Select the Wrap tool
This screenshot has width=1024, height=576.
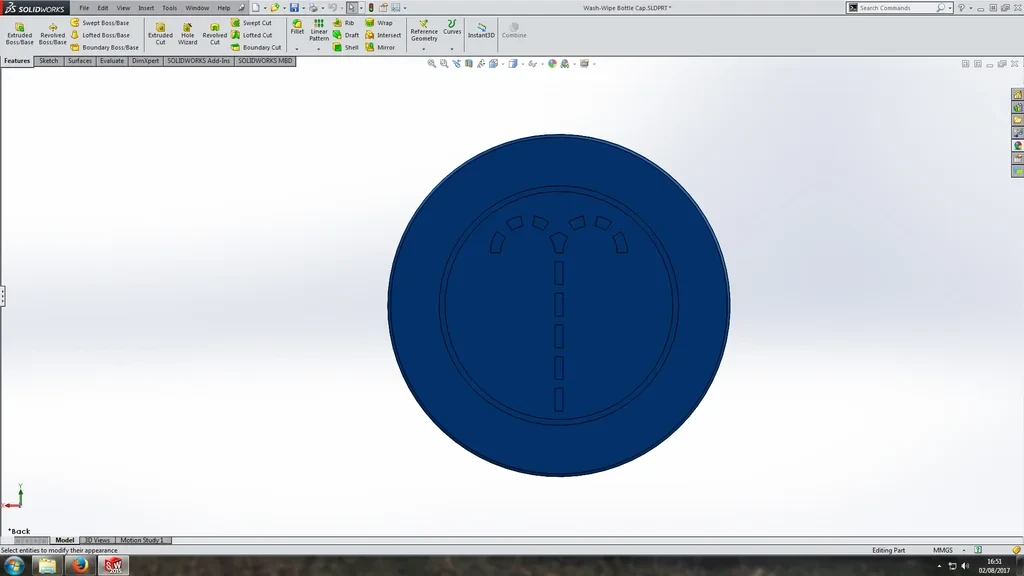tap(379, 23)
